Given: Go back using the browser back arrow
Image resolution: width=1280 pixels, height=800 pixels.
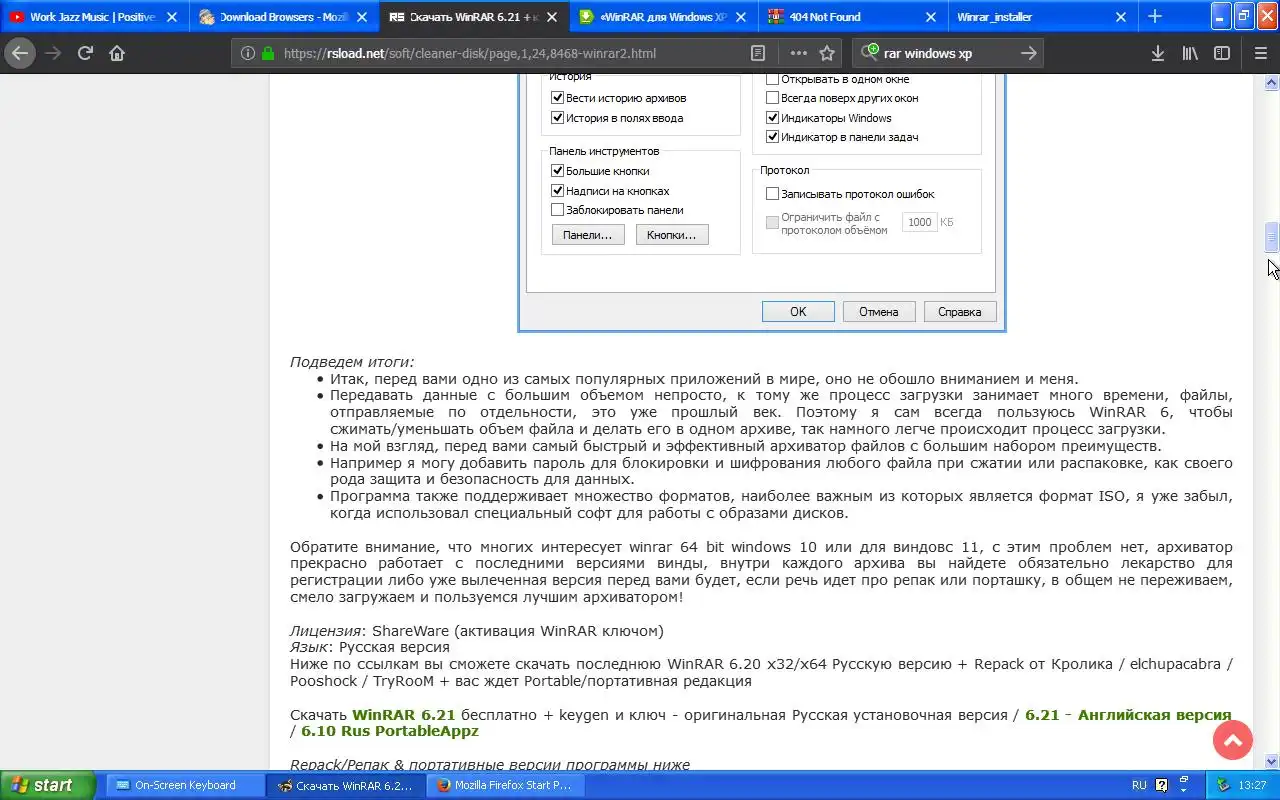Looking at the screenshot, I should point(19,53).
